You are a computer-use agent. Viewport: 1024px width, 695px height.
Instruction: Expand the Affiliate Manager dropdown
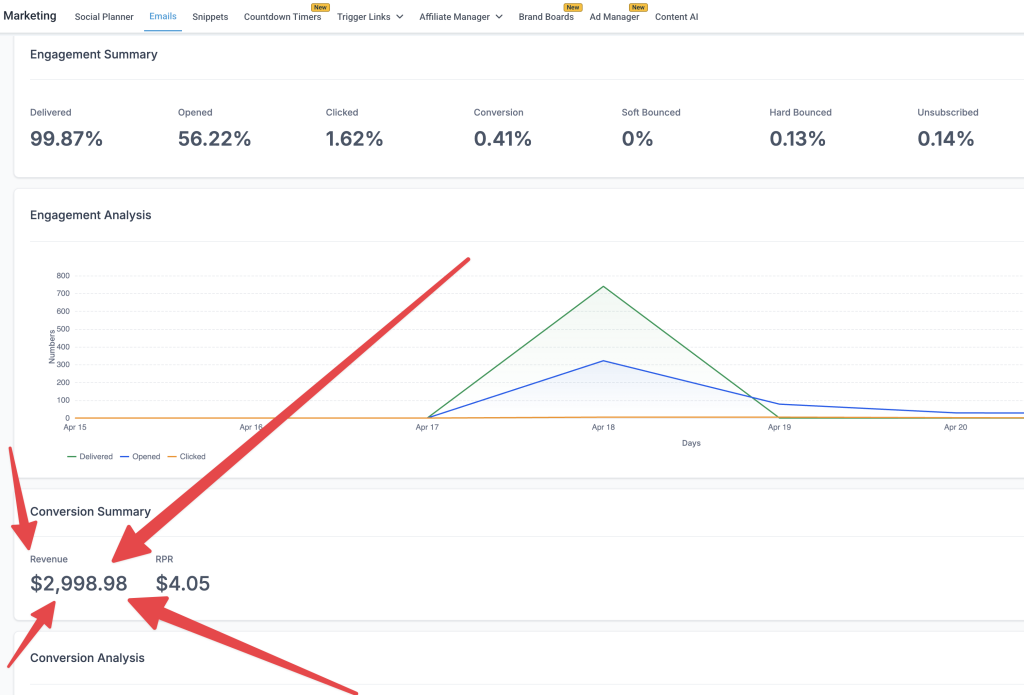(461, 17)
